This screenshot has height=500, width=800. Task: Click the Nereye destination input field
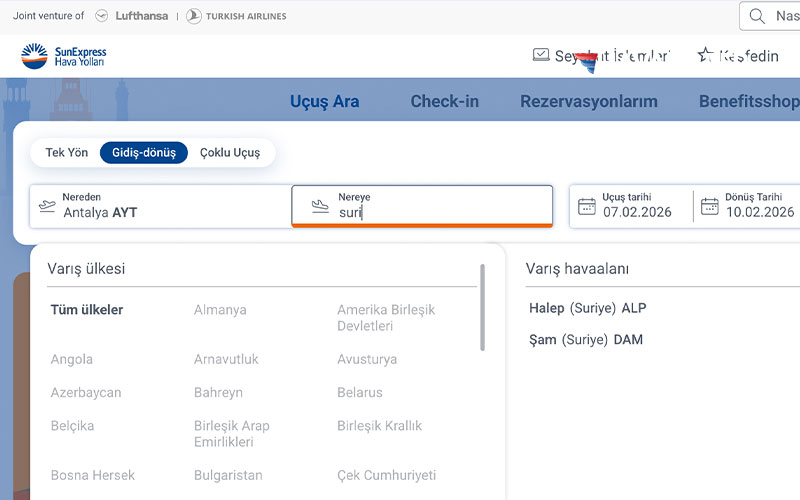(x=422, y=206)
